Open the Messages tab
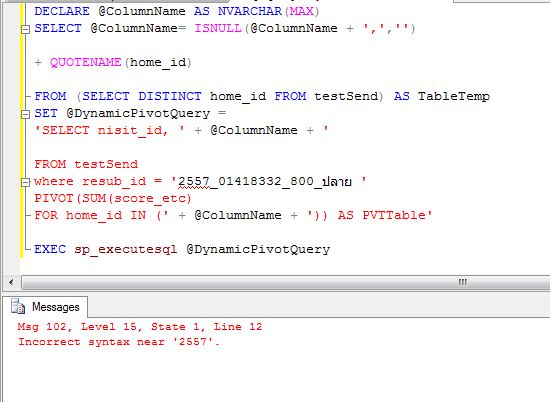 (49, 307)
